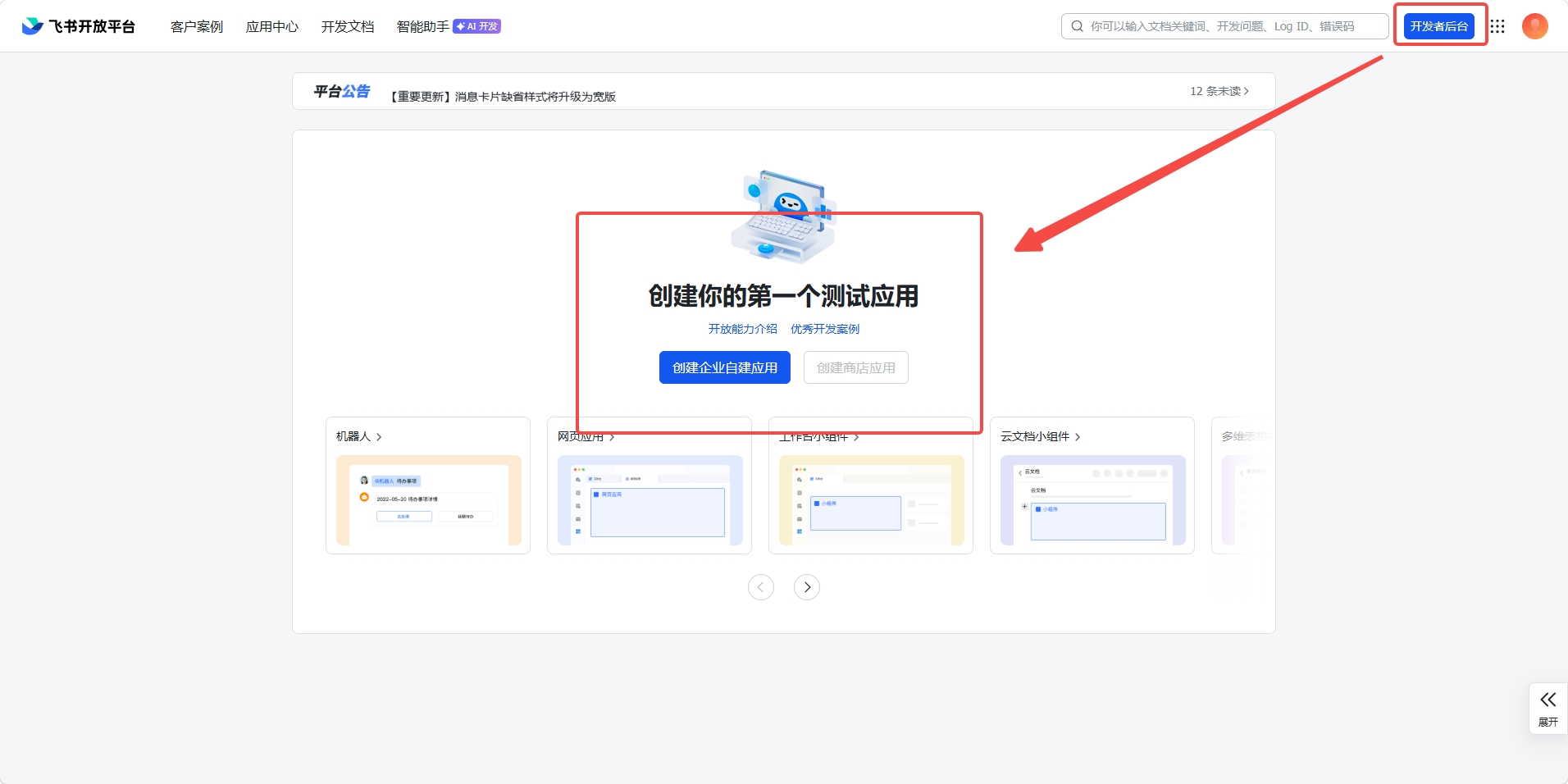Expand the collapsed 展开 side panel
Screen dimensions: 1568x784
tap(1548, 708)
